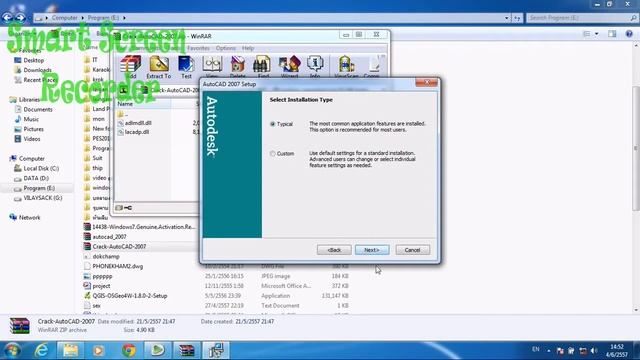Click Extract To in WinRAR toolbar

coord(159,67)
